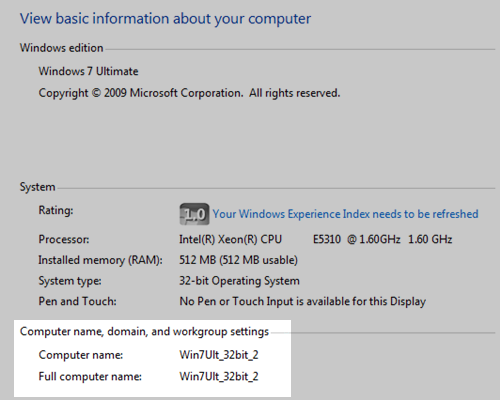This screenshot has height=400, width=500.
Task: Click the Microsoft copyright notice line
Action: 189,93
